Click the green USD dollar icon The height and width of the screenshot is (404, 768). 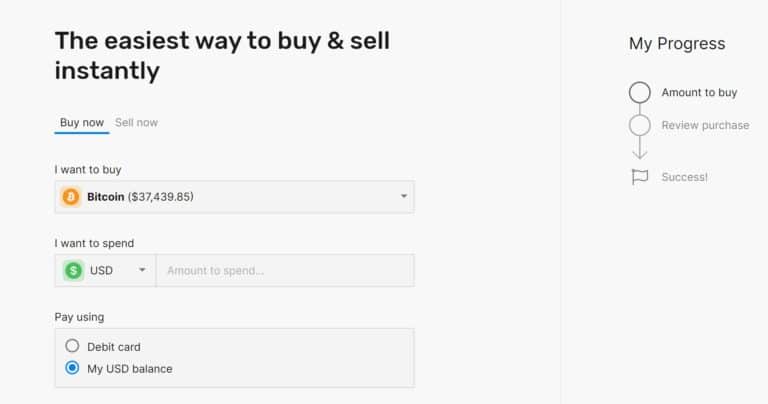(73, 270)
